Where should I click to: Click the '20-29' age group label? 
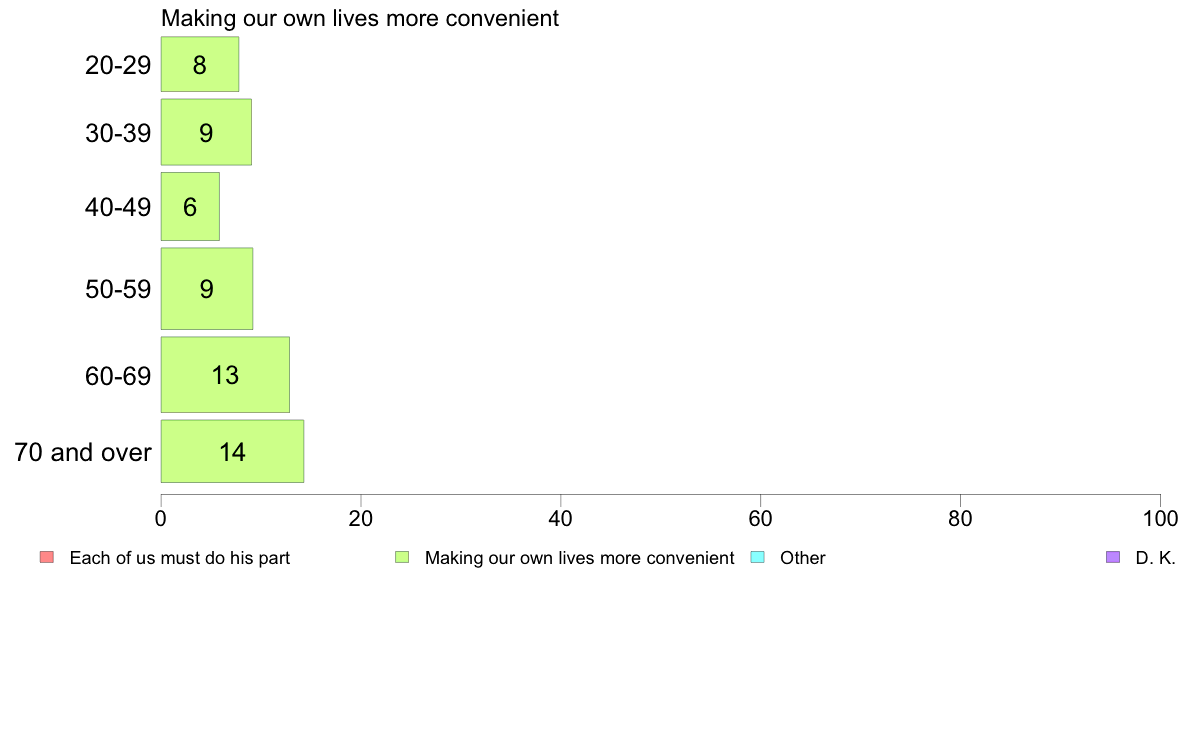pos(118,65)
